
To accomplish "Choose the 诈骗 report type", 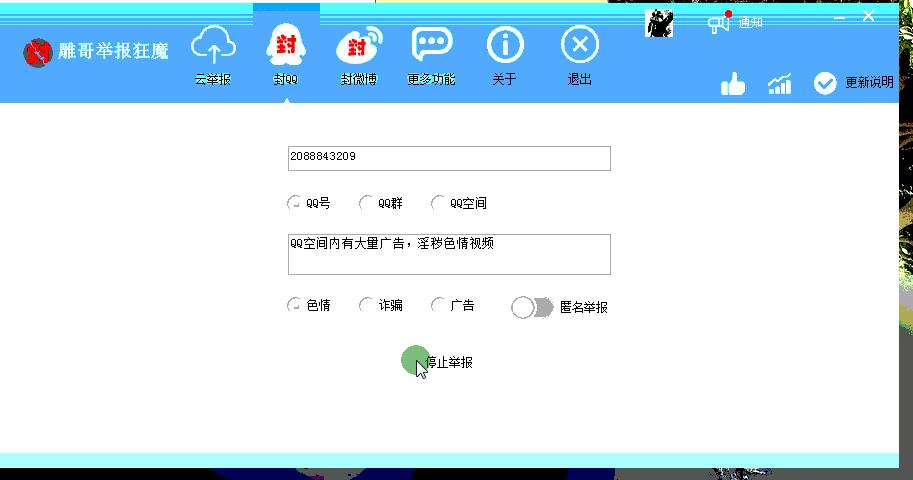I will coord(367,306).
